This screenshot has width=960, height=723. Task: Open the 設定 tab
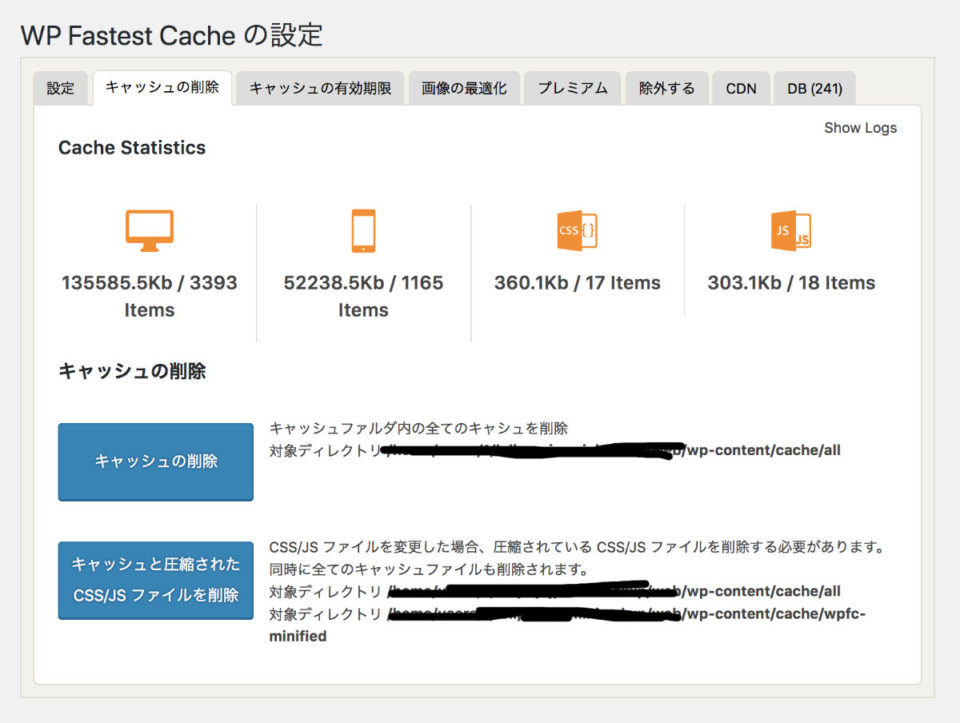click(x=61, y=88)
